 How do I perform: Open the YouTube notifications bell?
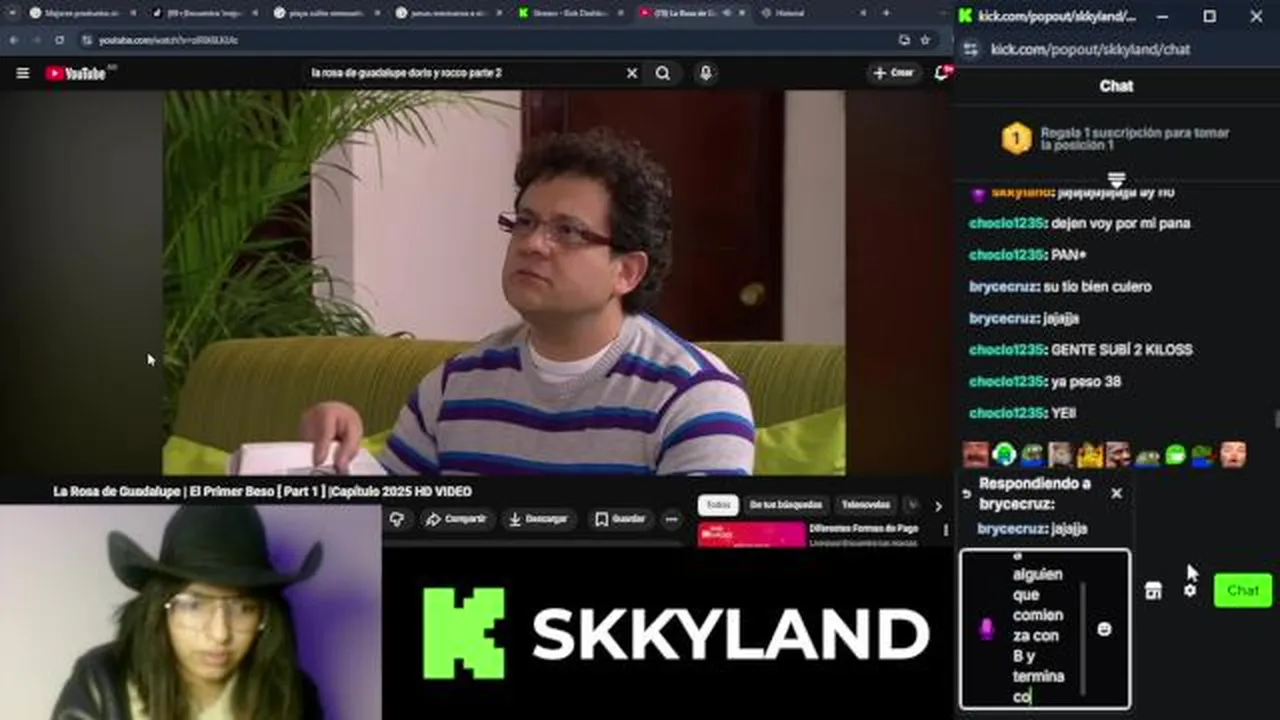point(942,73)
